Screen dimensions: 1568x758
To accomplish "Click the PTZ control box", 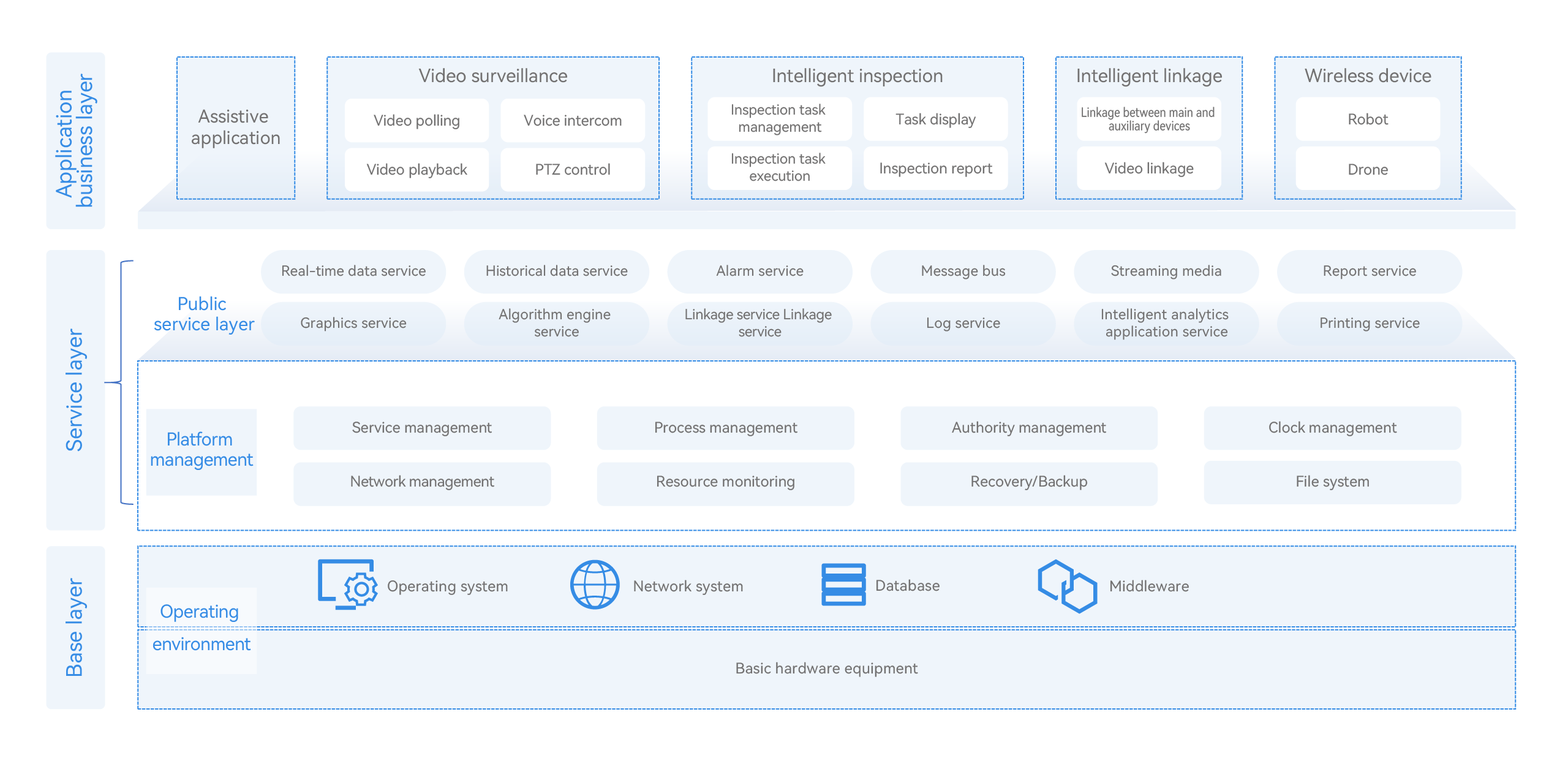I will pos(572,169).
